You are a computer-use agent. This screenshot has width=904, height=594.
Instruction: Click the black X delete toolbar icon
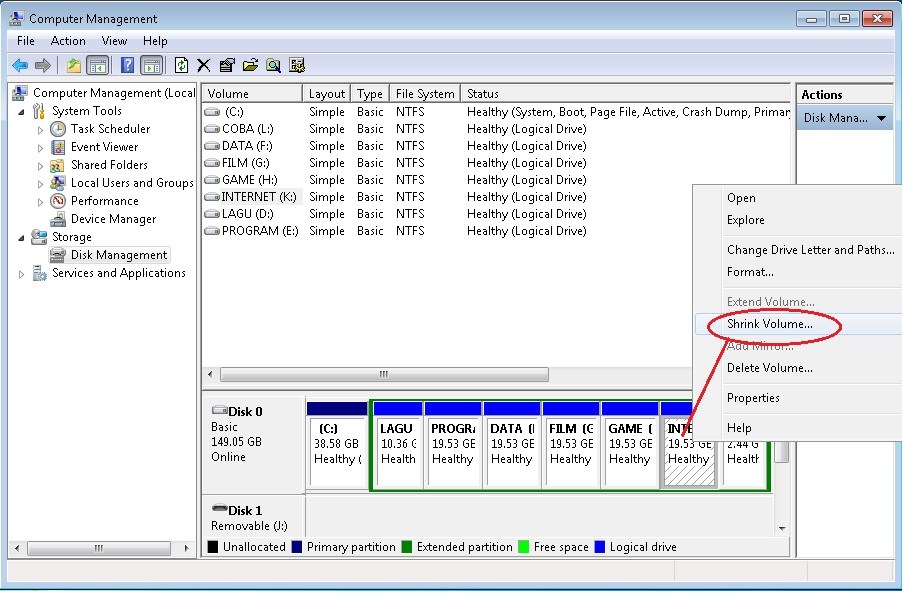204,65
